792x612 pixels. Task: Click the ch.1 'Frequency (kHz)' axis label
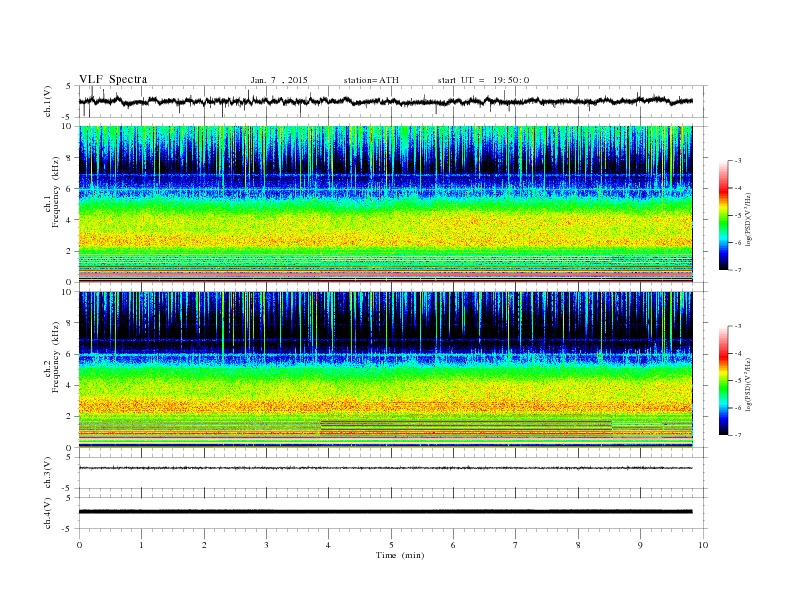coord(55,192)
